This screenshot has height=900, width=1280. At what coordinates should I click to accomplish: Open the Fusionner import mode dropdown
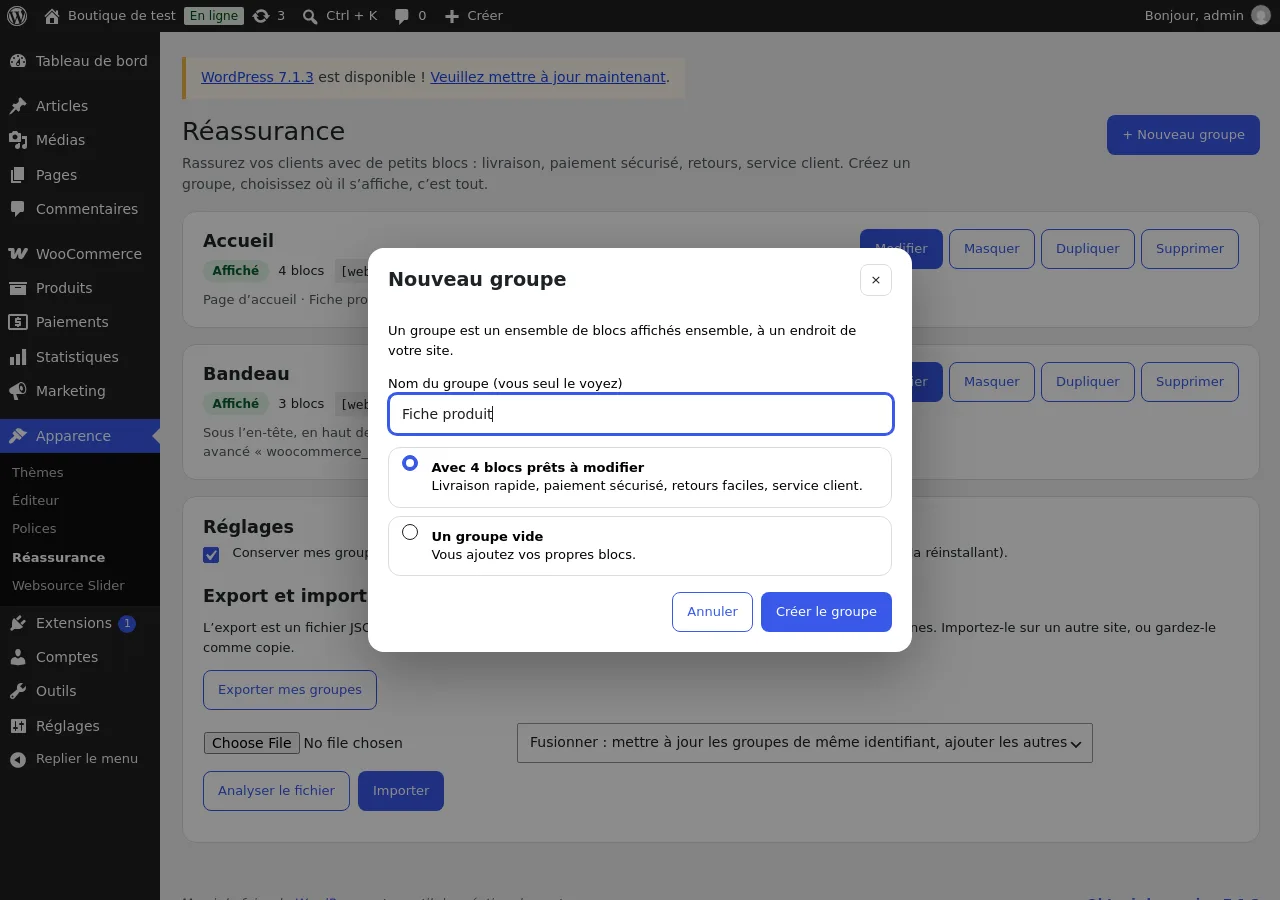(x=805, y=743)
